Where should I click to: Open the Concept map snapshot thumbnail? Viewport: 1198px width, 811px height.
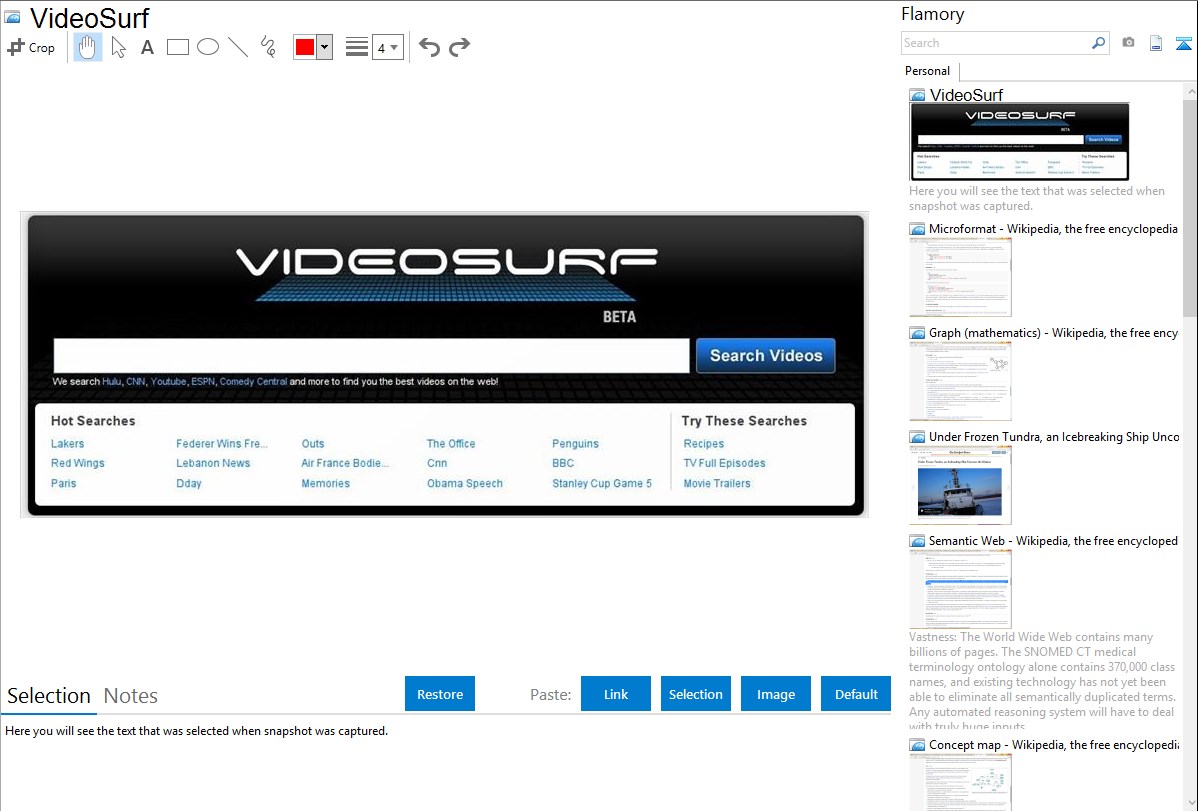click(x=960, y=783)
